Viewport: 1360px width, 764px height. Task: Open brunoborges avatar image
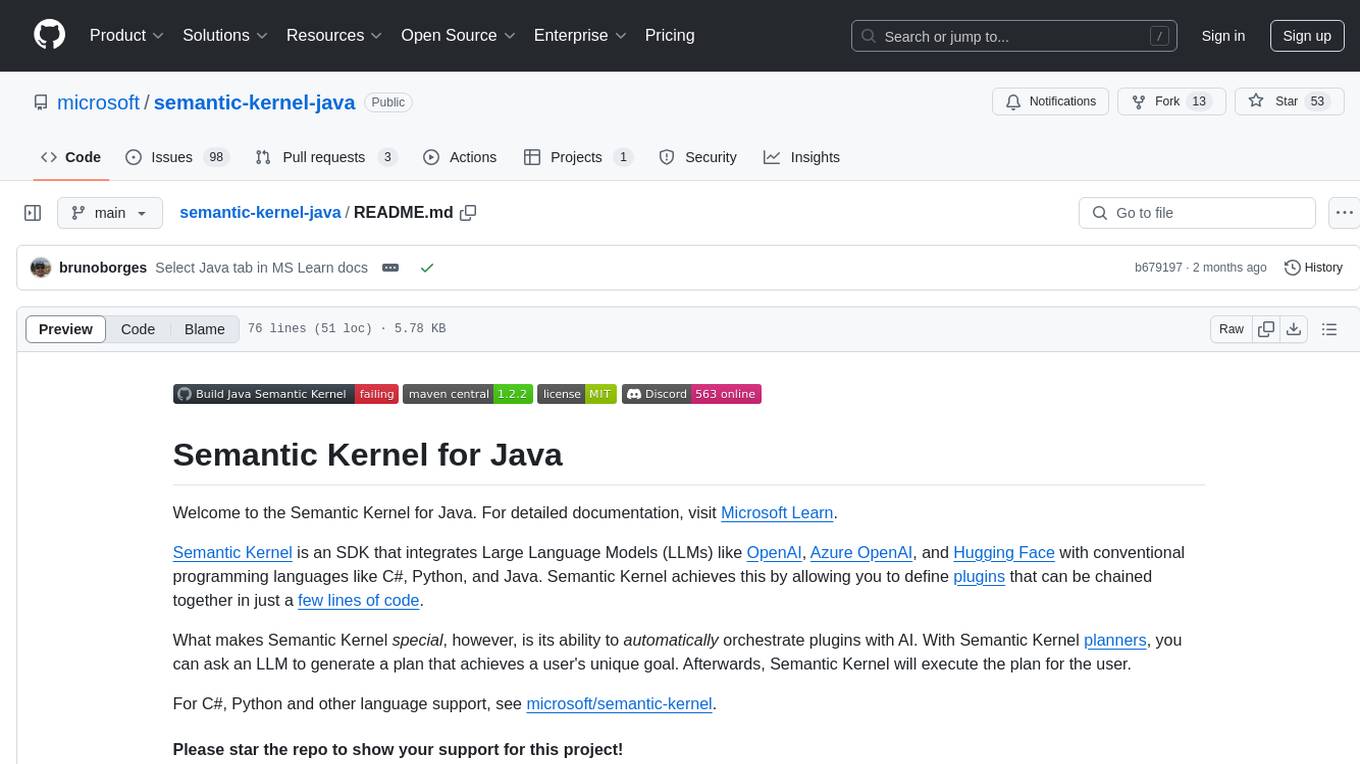click(x=41, y=268)
